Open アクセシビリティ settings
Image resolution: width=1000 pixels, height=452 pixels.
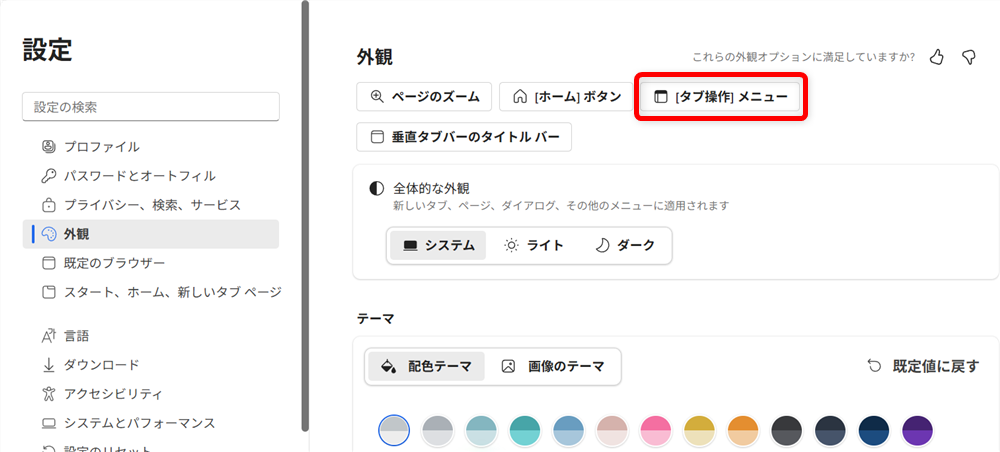click(x=151, y=394)
